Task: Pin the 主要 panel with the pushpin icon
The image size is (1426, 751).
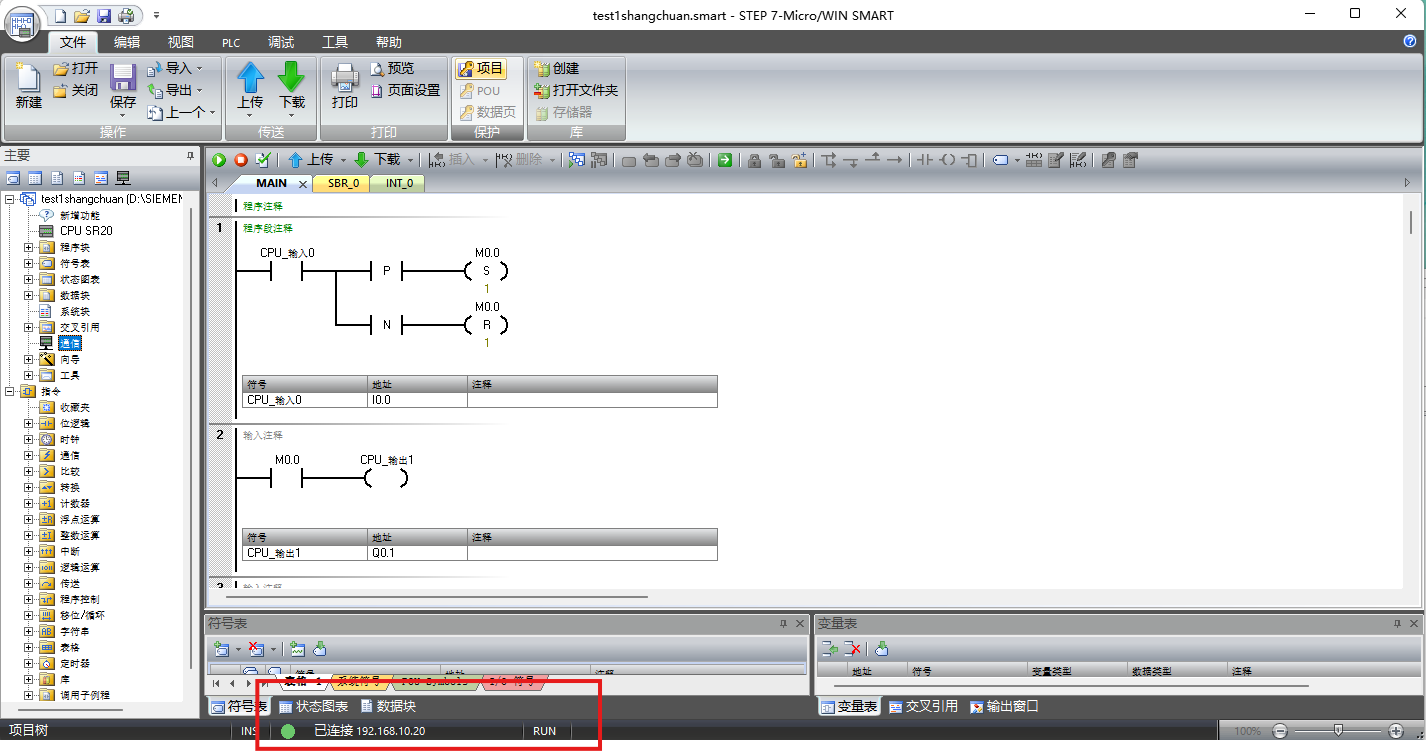Action: point(190,155)
